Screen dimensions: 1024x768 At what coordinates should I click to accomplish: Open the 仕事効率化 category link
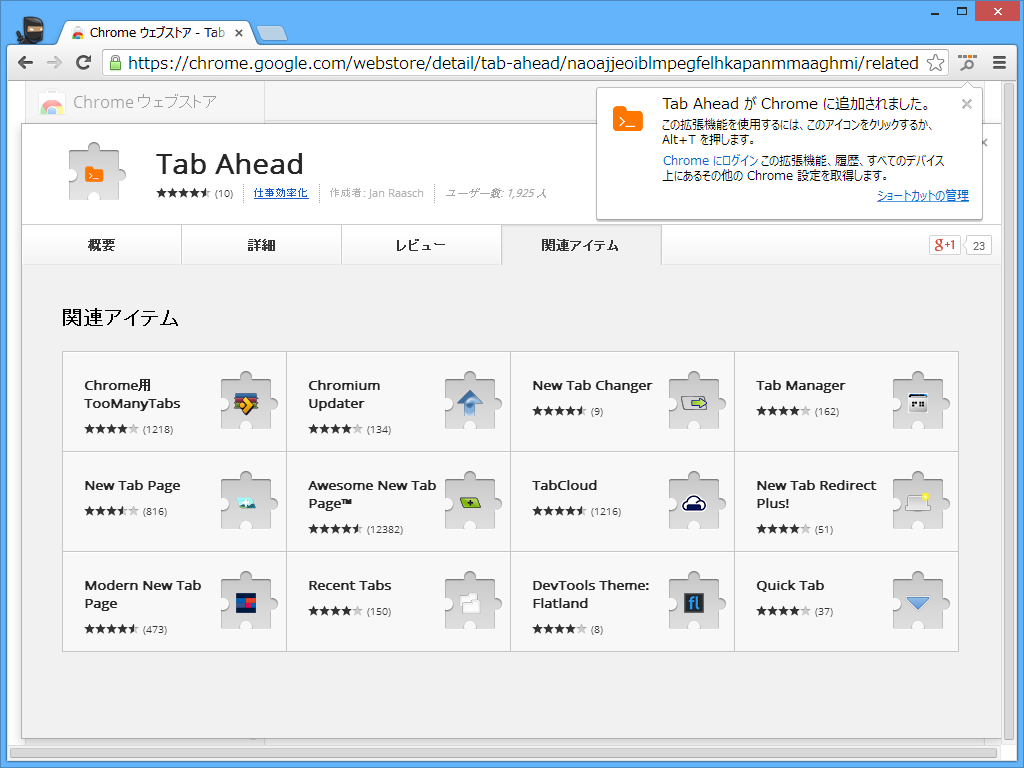pos(281,193)
